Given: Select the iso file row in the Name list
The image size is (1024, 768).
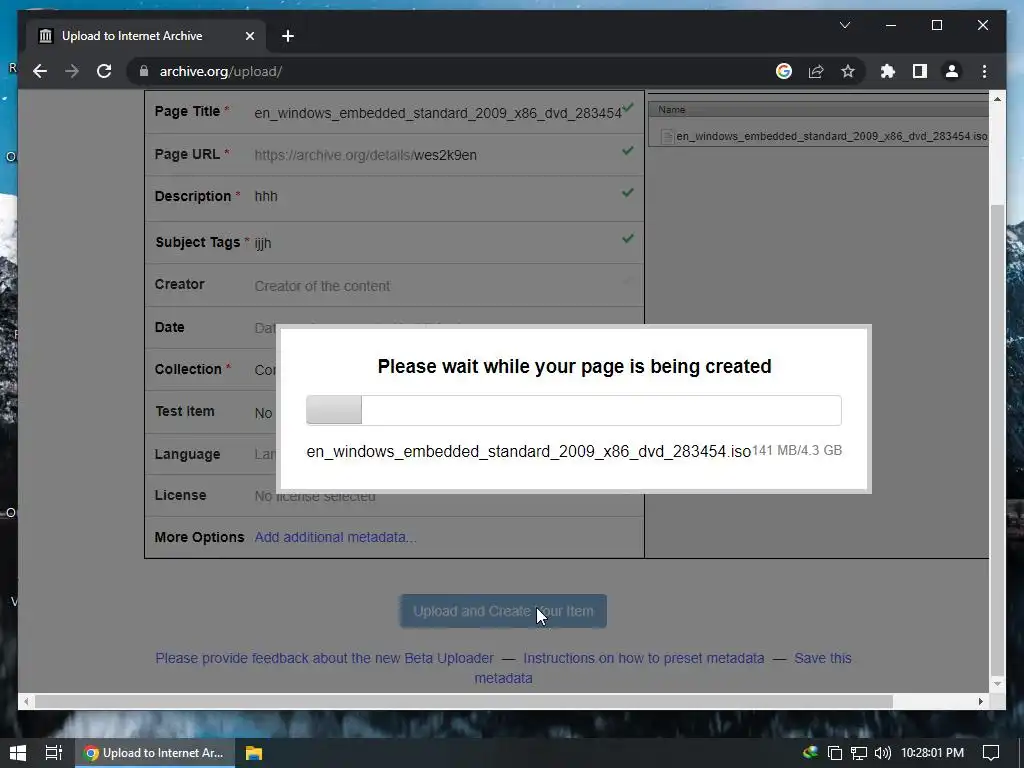Looking at the screenshot, I should 818,136.
